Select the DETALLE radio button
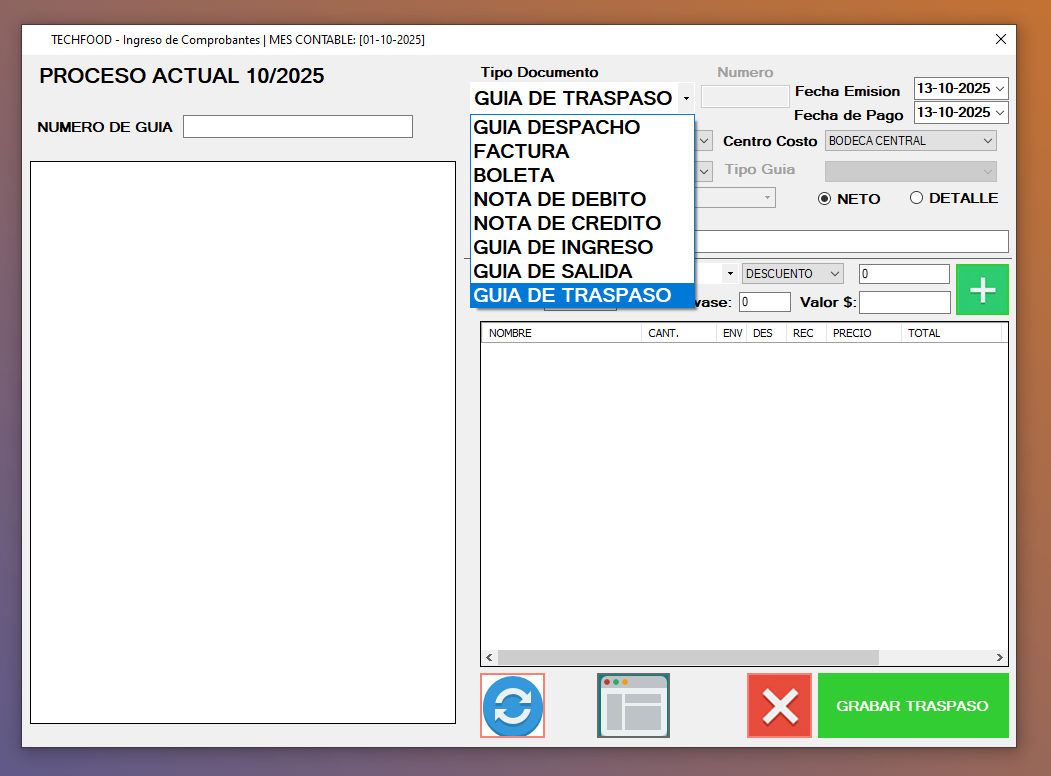 (x=916, y=198)
